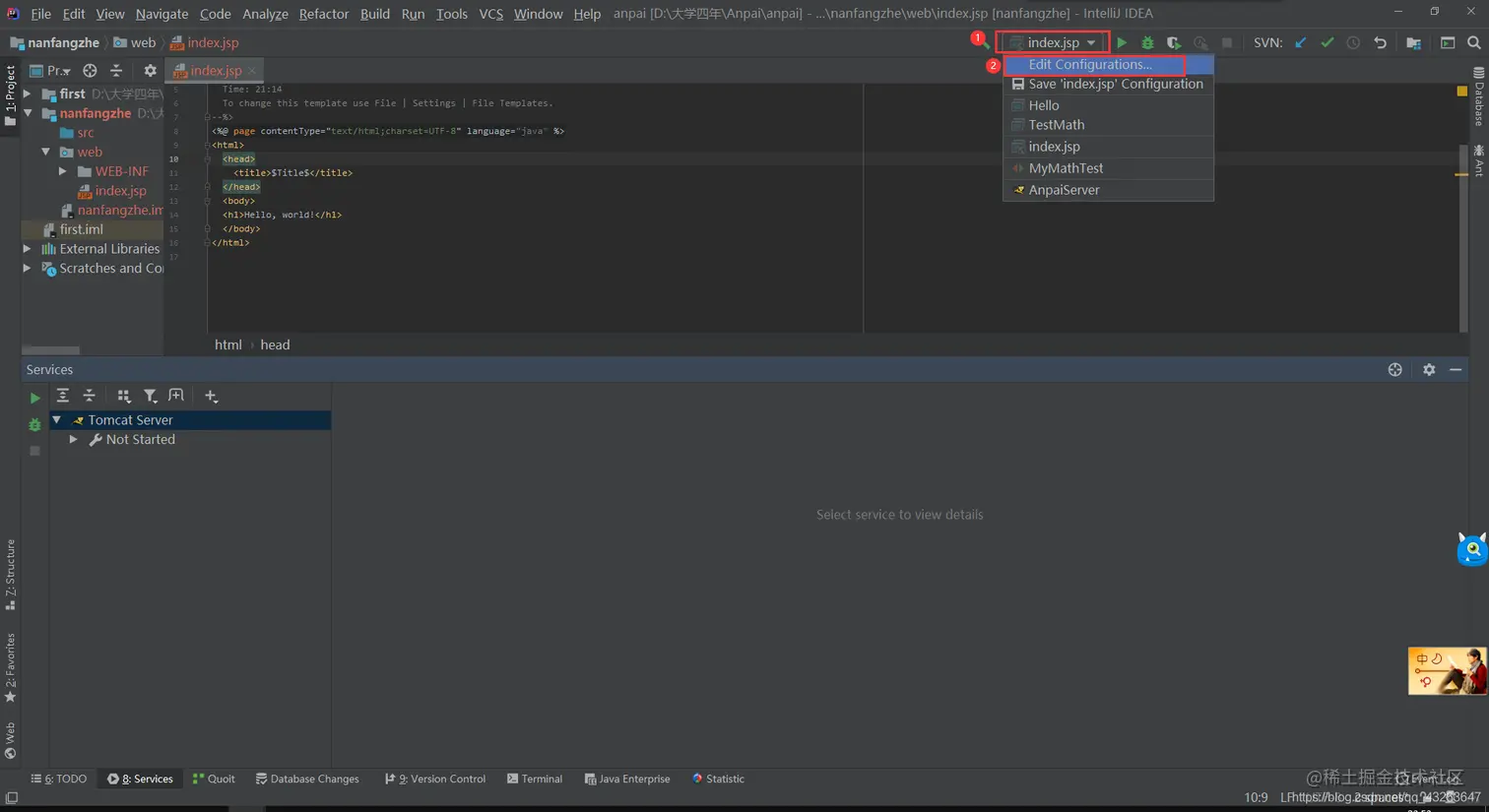1489x812 pixels.
Task: Collapse All in the Services toolbar
Action: (90, 396)
